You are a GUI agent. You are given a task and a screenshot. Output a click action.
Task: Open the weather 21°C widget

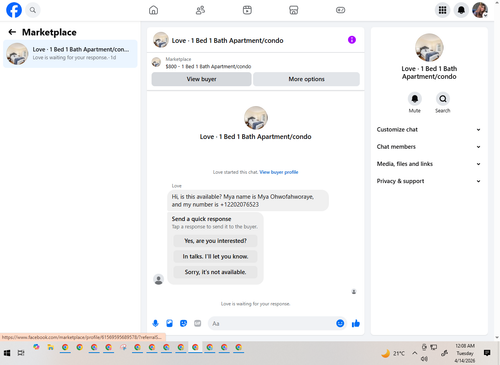pyautogui.click(x=393, y=353)
